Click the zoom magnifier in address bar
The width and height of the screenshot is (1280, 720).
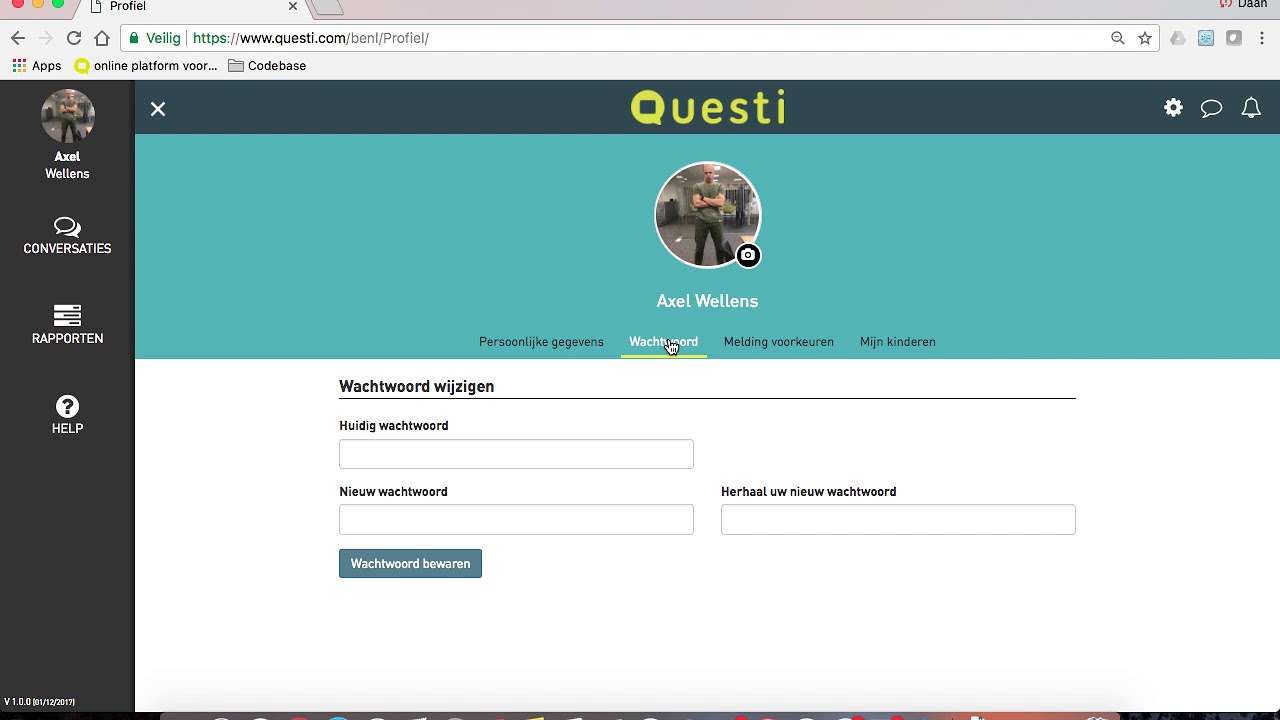1117,38
